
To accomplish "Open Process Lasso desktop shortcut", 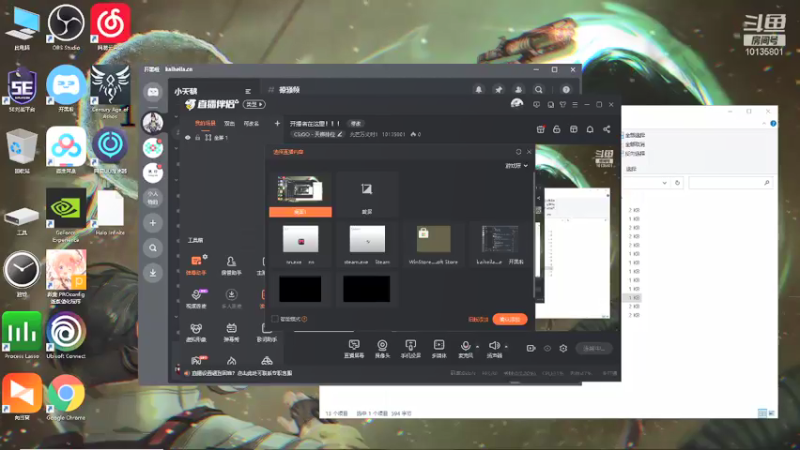I will tap(21, 335).
